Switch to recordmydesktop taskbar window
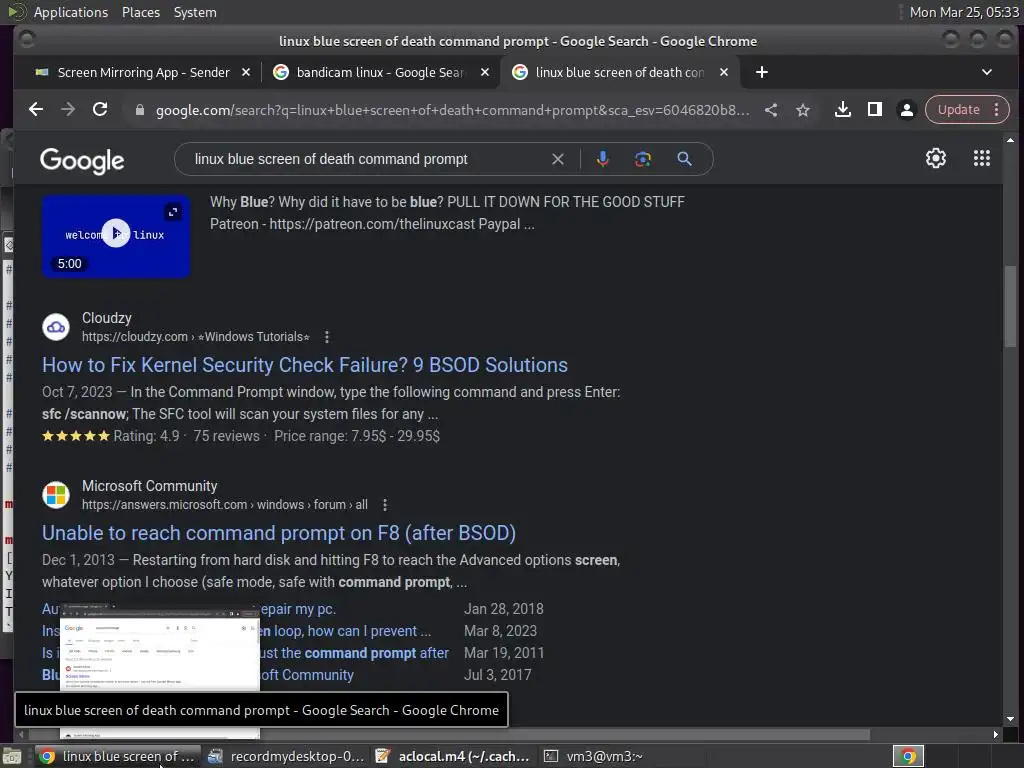The width and height of the screenshot is (1024, 768). click(x=285, y=756)
